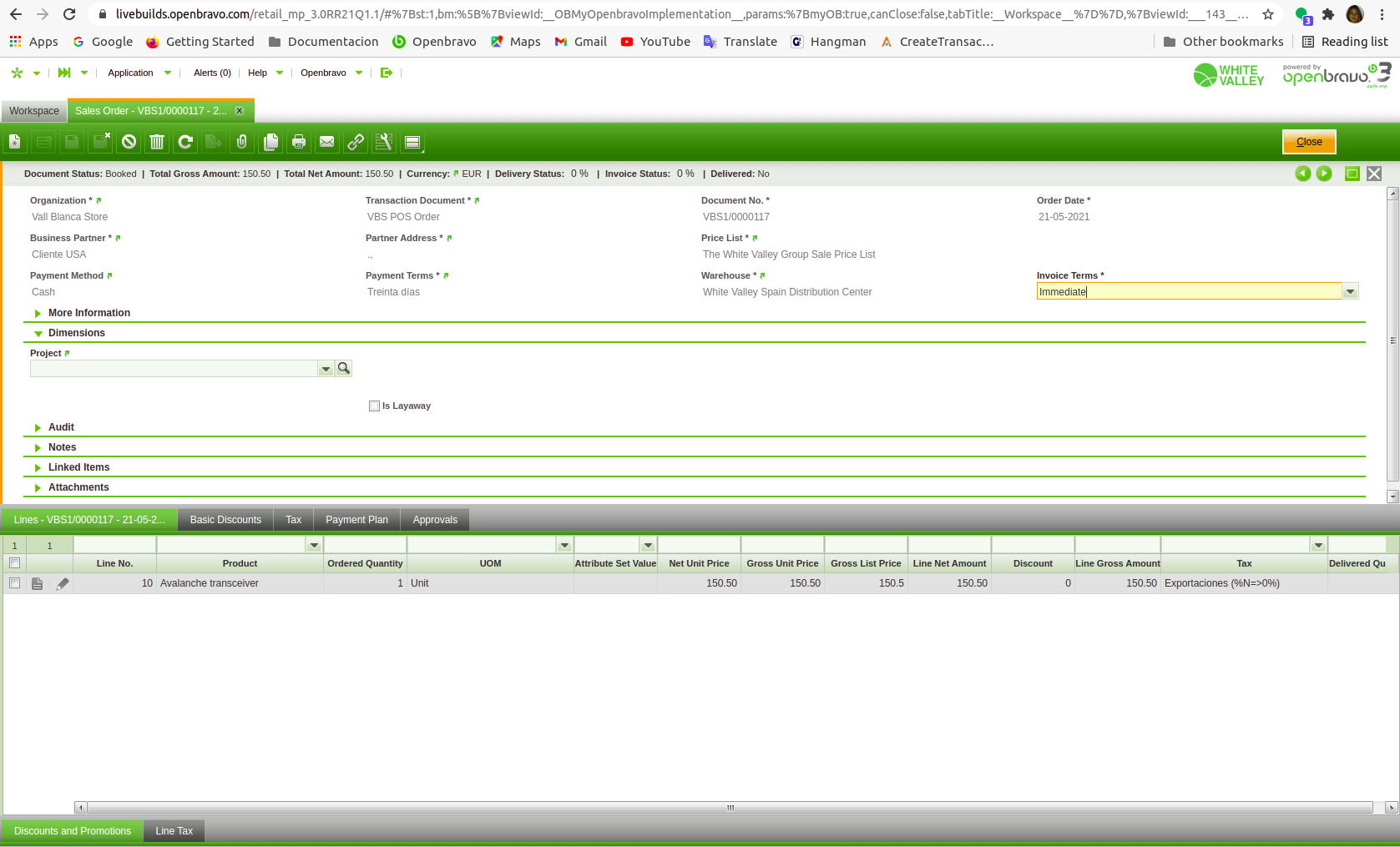The image size is (1400, 847).
Task: Email the sales order
Action: click(x=327, y=142)
